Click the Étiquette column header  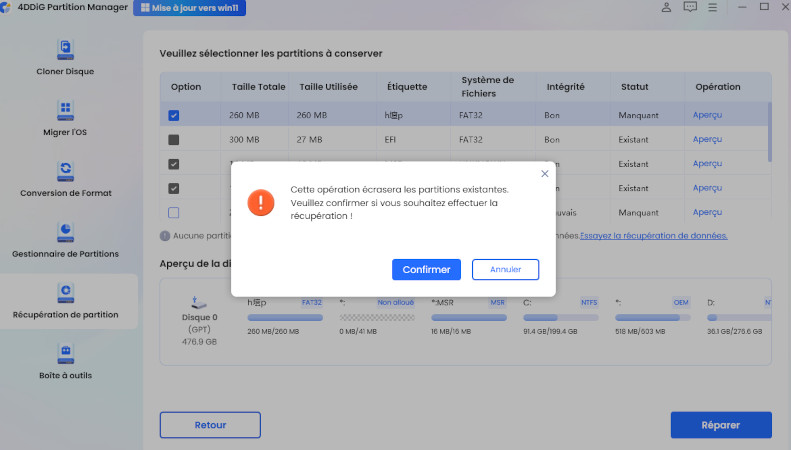click(407, 87)
